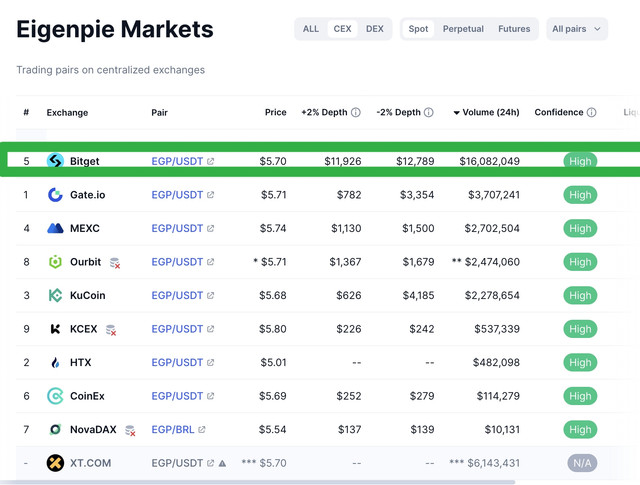
Task: Click external link icon in KuCoin row
Action: click(x=210, y=296)
